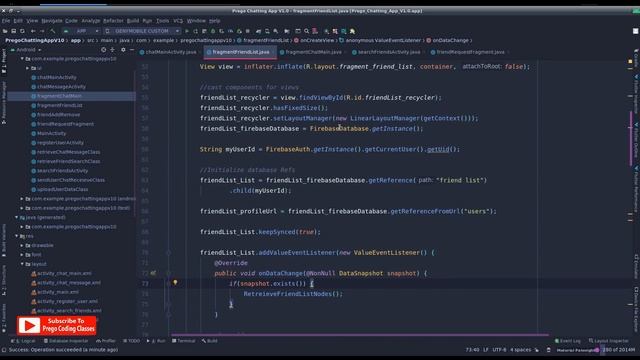
Task: Open the Structure side tool window
Action: tap(4, 280)
